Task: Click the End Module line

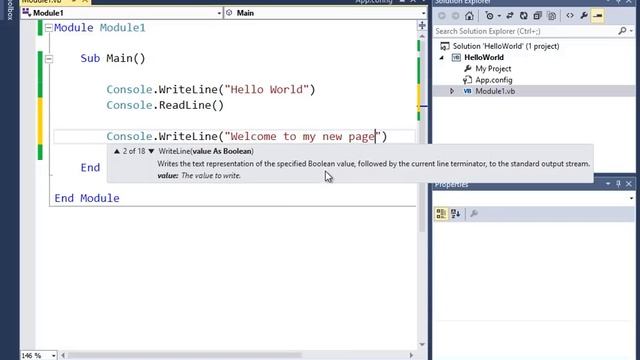Action: point(87,198)
